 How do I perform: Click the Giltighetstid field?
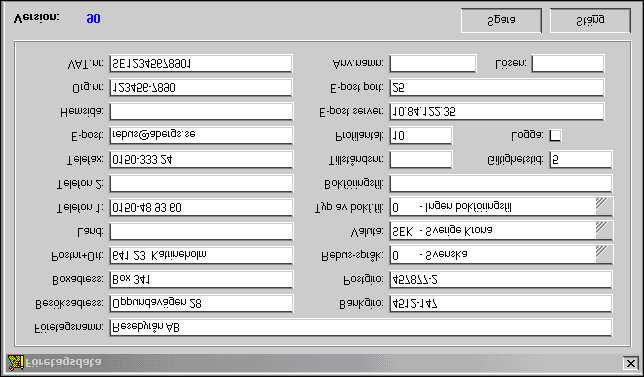[x=581, y=159]
